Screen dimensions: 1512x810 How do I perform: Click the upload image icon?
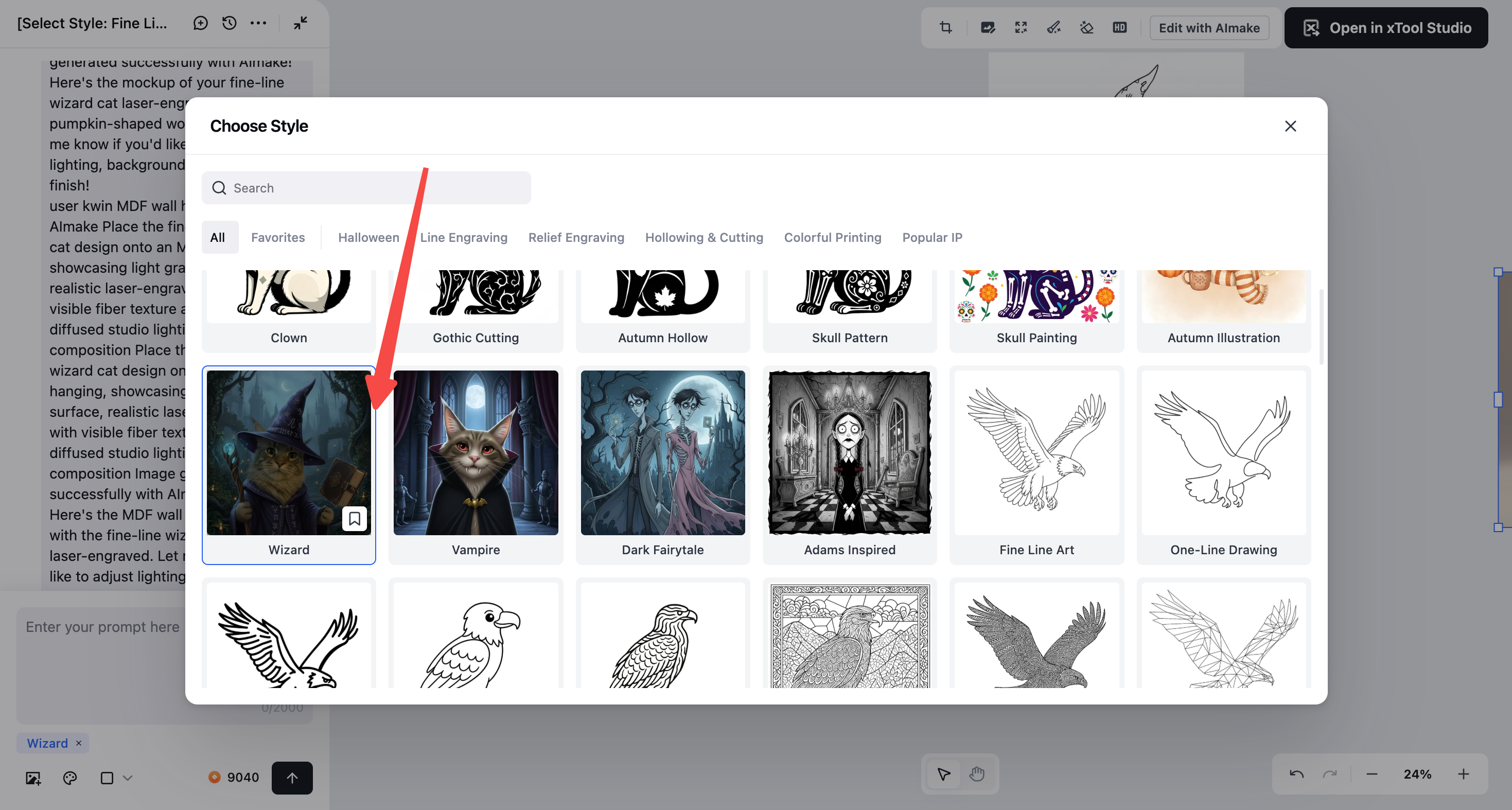[33, 778]
